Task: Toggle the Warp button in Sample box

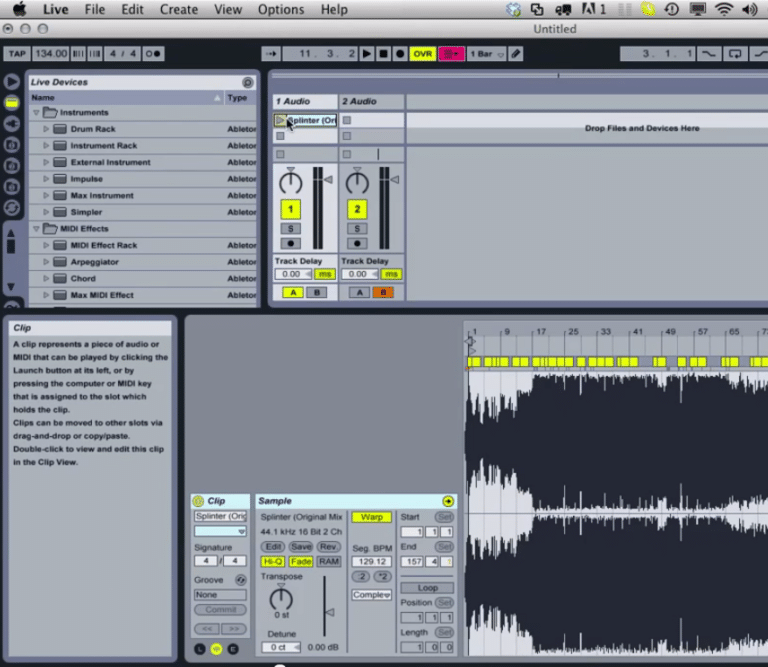Action: coord(372,517)
